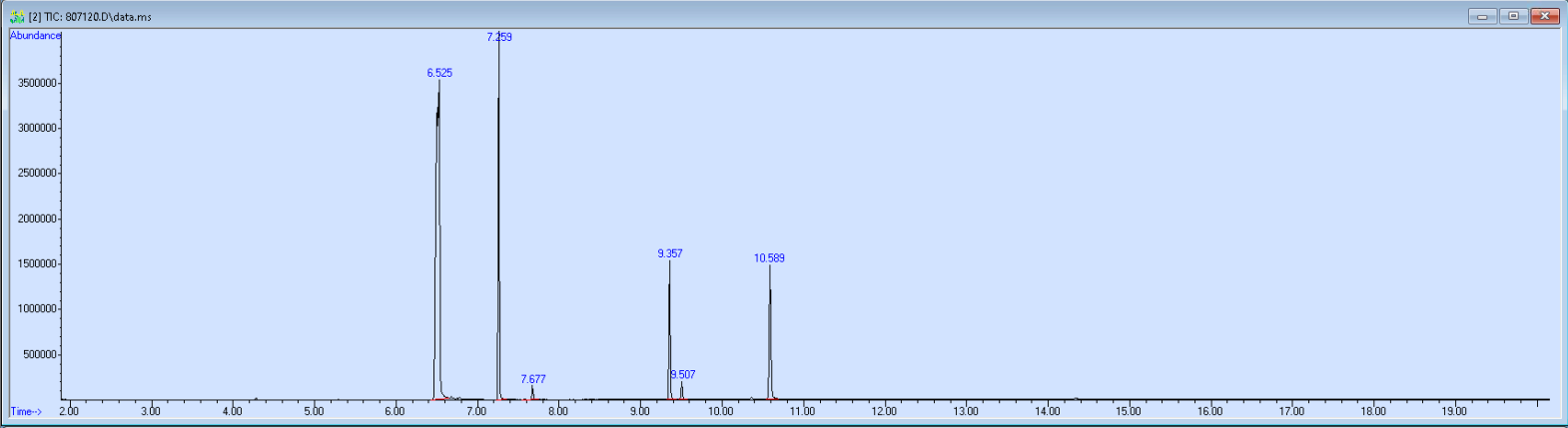Click the minor peak label 9.507
The width and height of the screenshot is (1568, 428).
683,375
